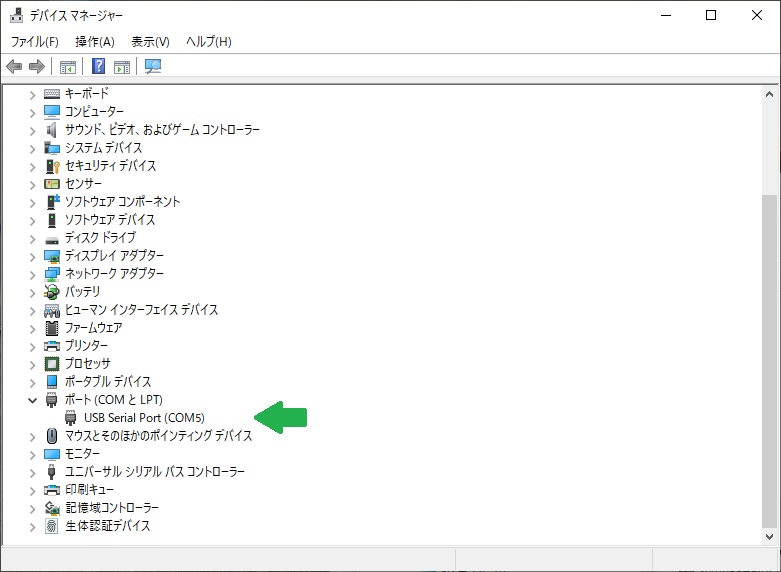Click the pane icon right of help icon
The width and height of the screenshot is (781, 572).
122,66
